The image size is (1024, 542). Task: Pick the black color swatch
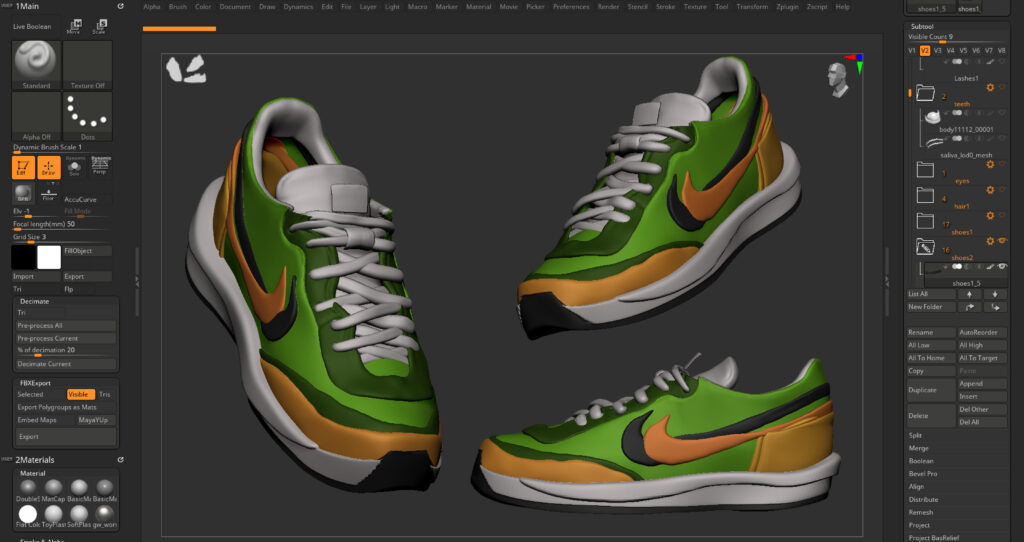coord(24,257)
